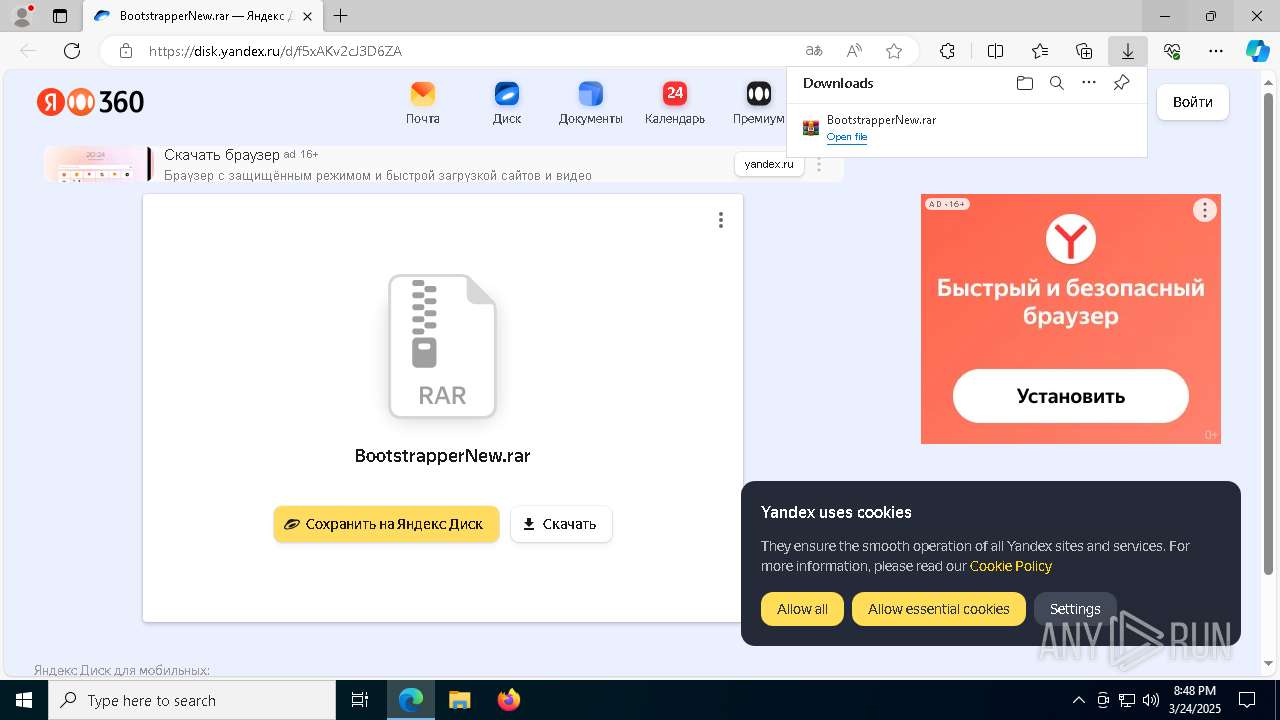Search downloads with magnifier icon
The image size is (1280, 720).
tap(1056, 83)
